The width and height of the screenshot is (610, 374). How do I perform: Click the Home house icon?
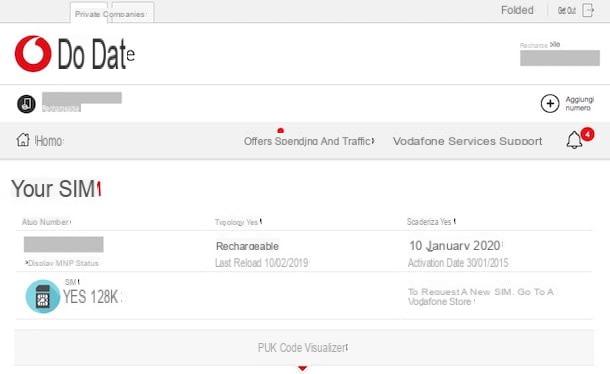click(23, 140)
